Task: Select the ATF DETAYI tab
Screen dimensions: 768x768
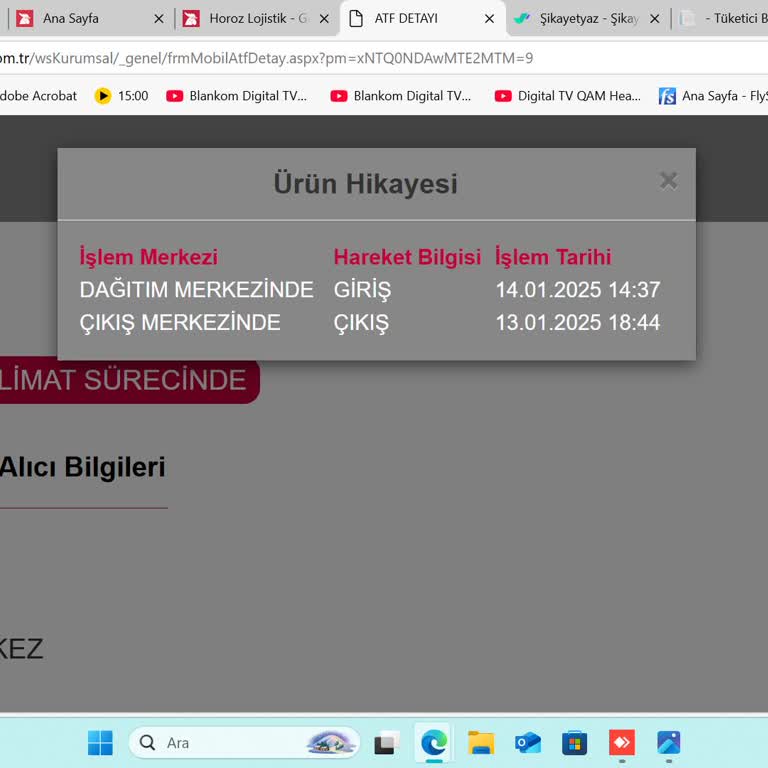Action: coord(422,19)
